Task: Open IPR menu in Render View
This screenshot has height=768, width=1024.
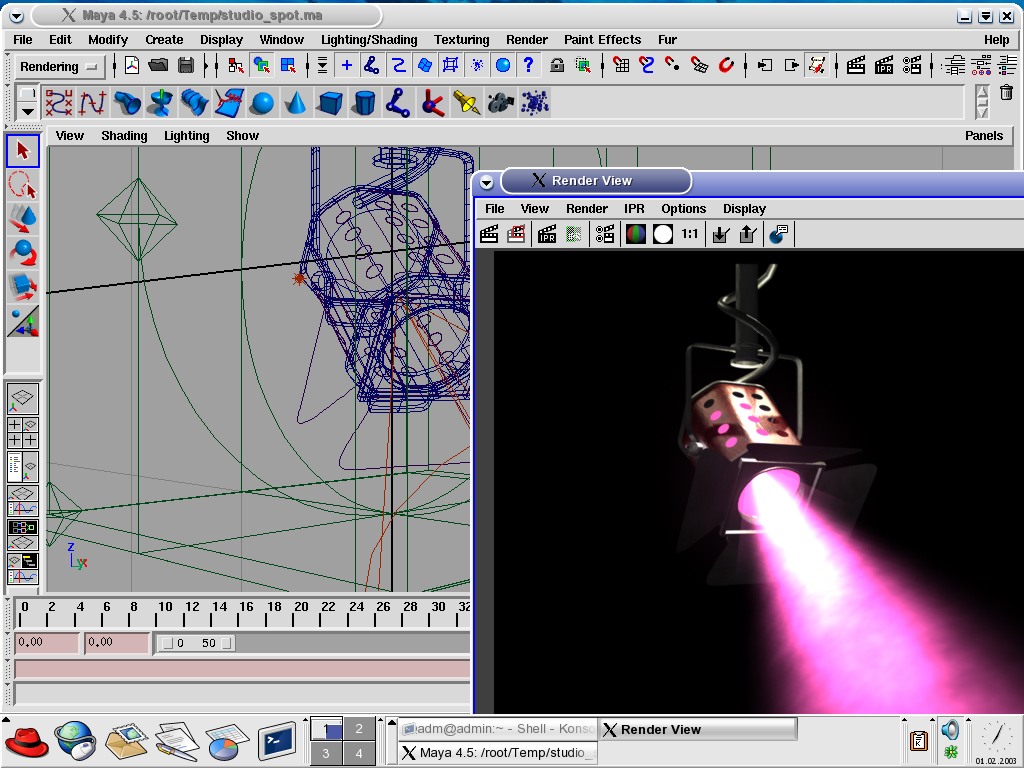Action: pyautogui.click(x=634, y=209)
